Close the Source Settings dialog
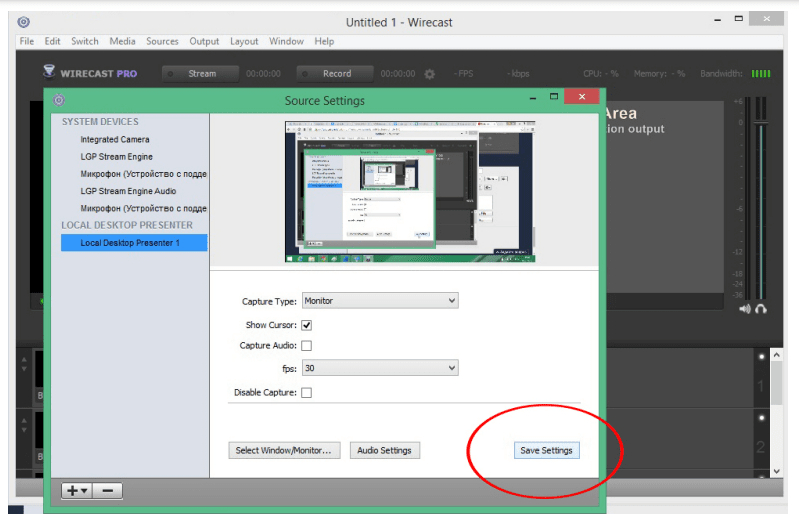Screen dimensions: 799x523 coord(582,96)
